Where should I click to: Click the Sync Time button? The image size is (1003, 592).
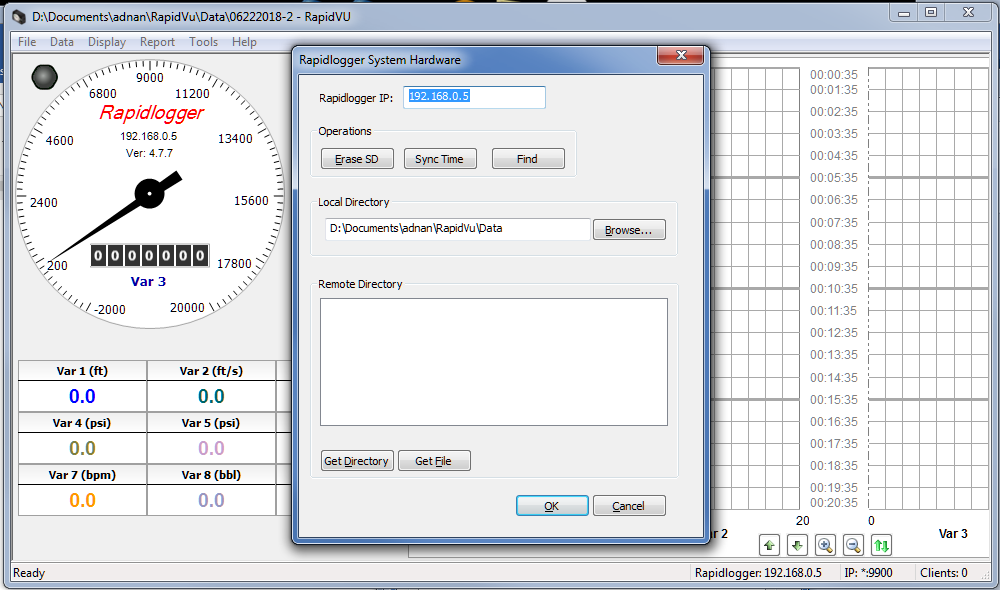click(439, 159)
